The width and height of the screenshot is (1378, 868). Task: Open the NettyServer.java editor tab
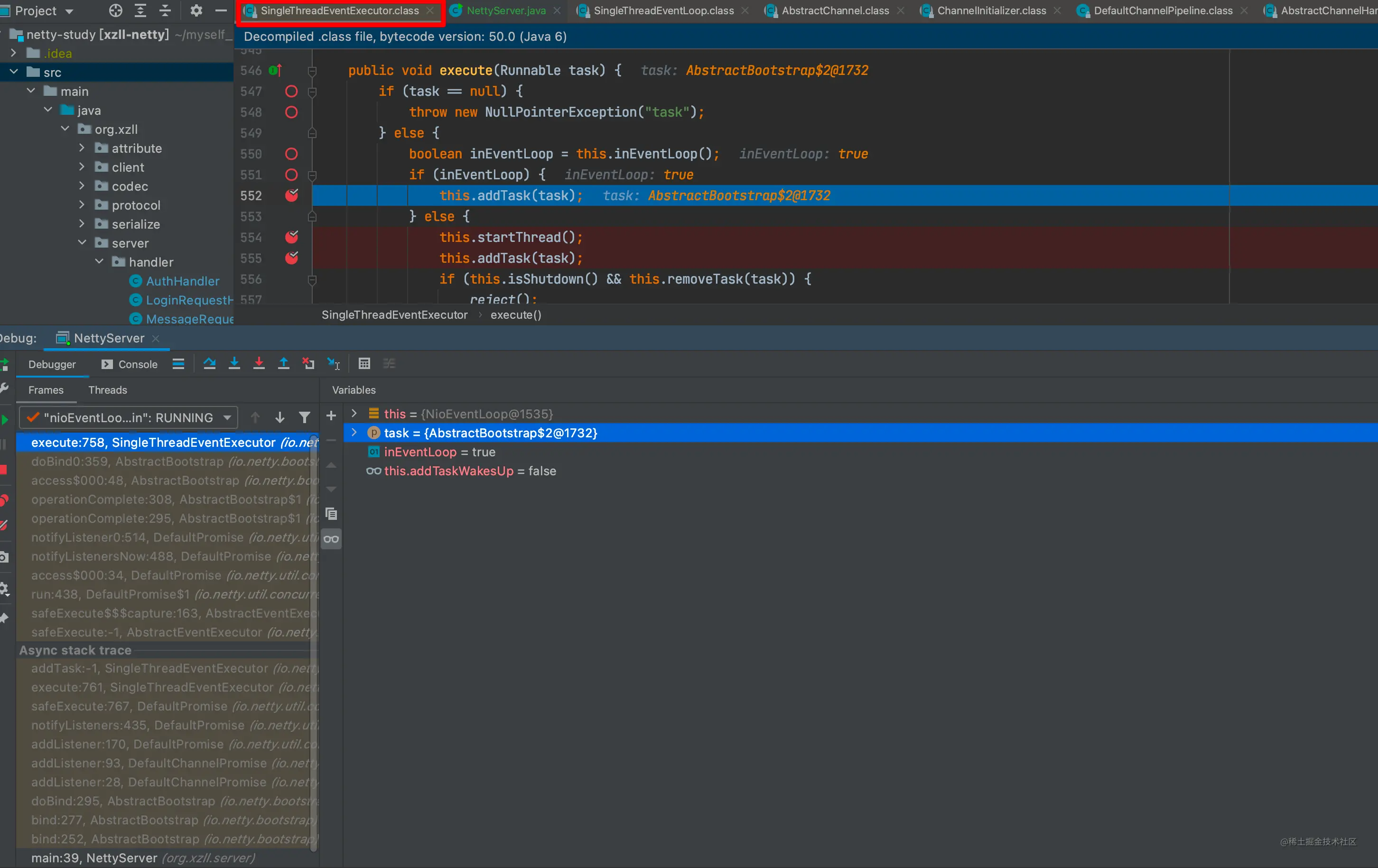click(x=506, y=10)
